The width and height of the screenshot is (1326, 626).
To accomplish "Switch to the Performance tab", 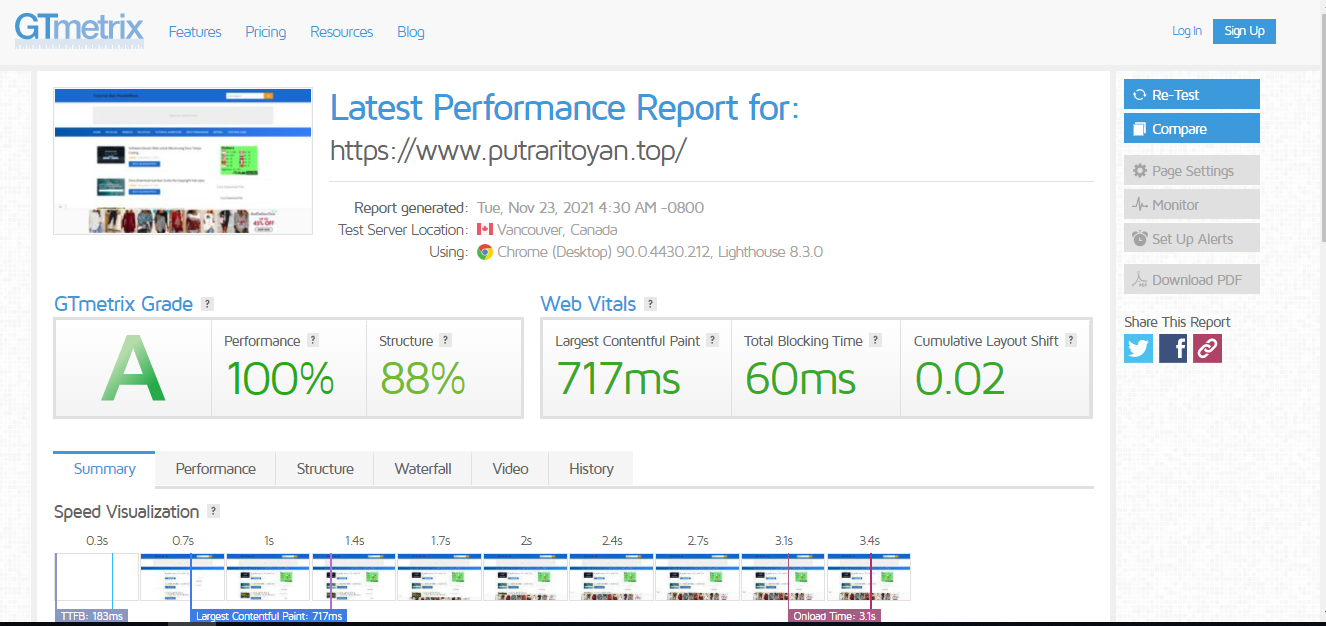I will pyautogui.click(x=215, y=469).
